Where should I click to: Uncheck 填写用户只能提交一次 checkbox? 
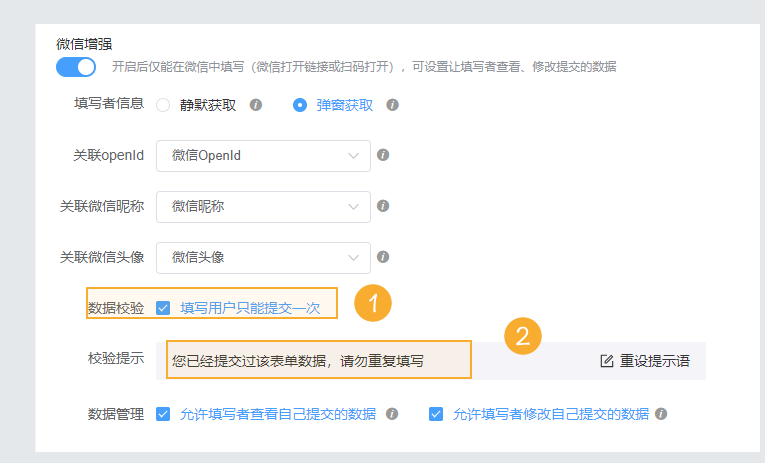(164, 308)
